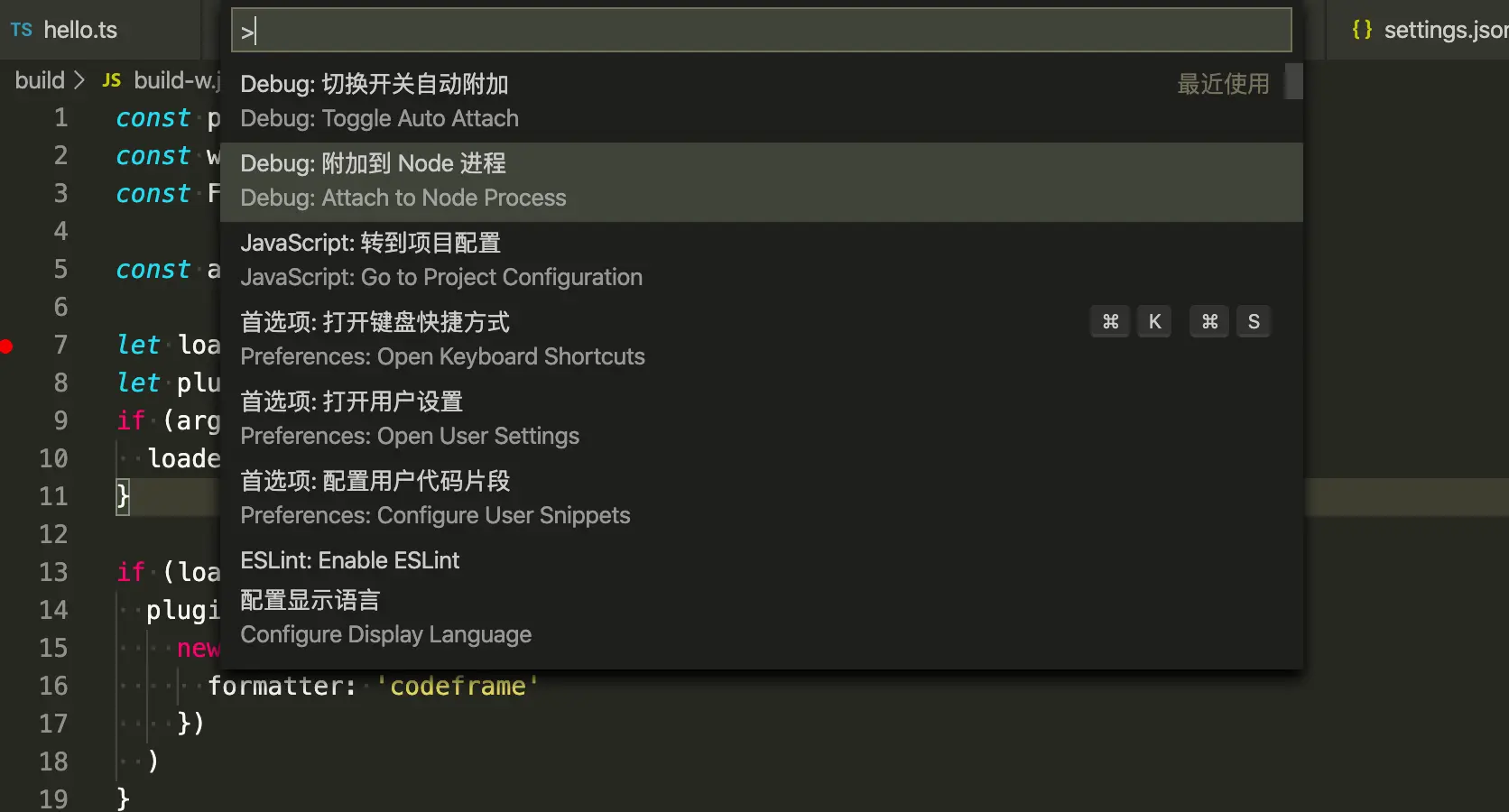This screenshot has width=1509, height=812.
Task: Click the build folder in breadcrumb
Action: (x=40, y=80)
